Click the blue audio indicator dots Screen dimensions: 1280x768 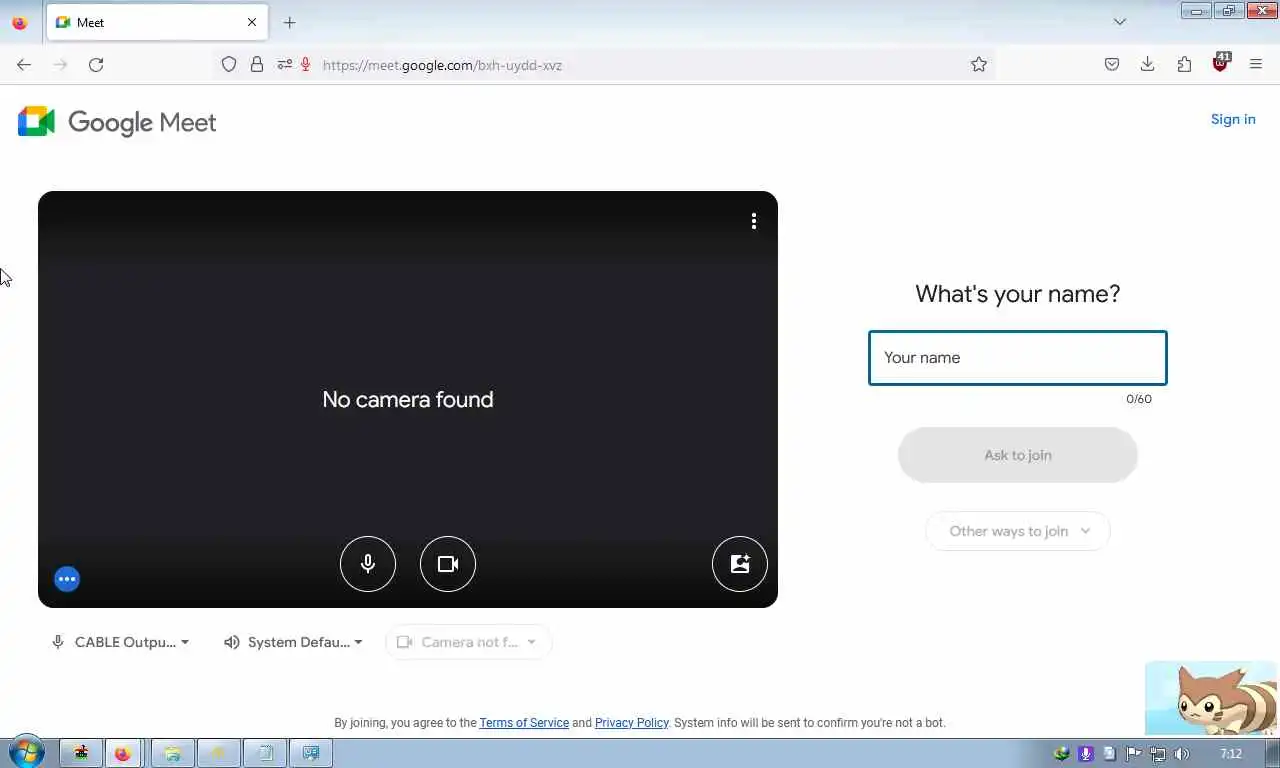[x=67, y=579]
